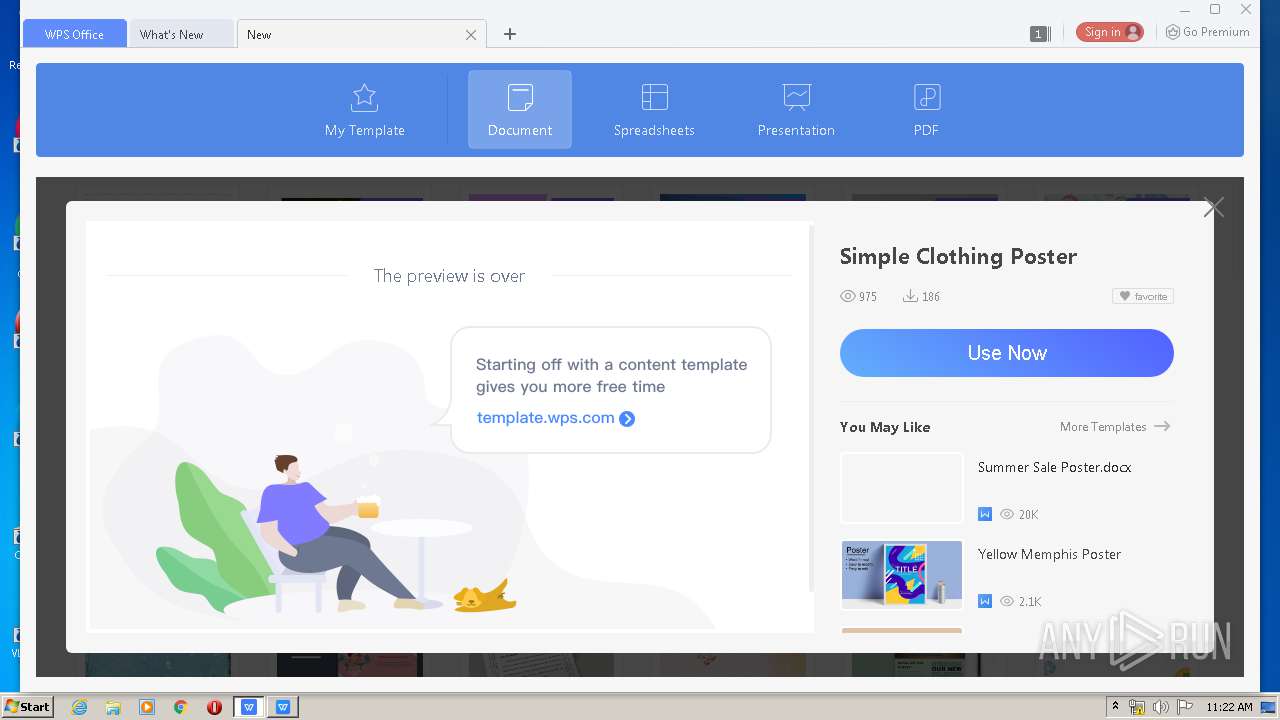The width and height of the screenshot is (1280, 720).
Task: Select Summer Sale Poster.docx title
Action: point(1054,467)
